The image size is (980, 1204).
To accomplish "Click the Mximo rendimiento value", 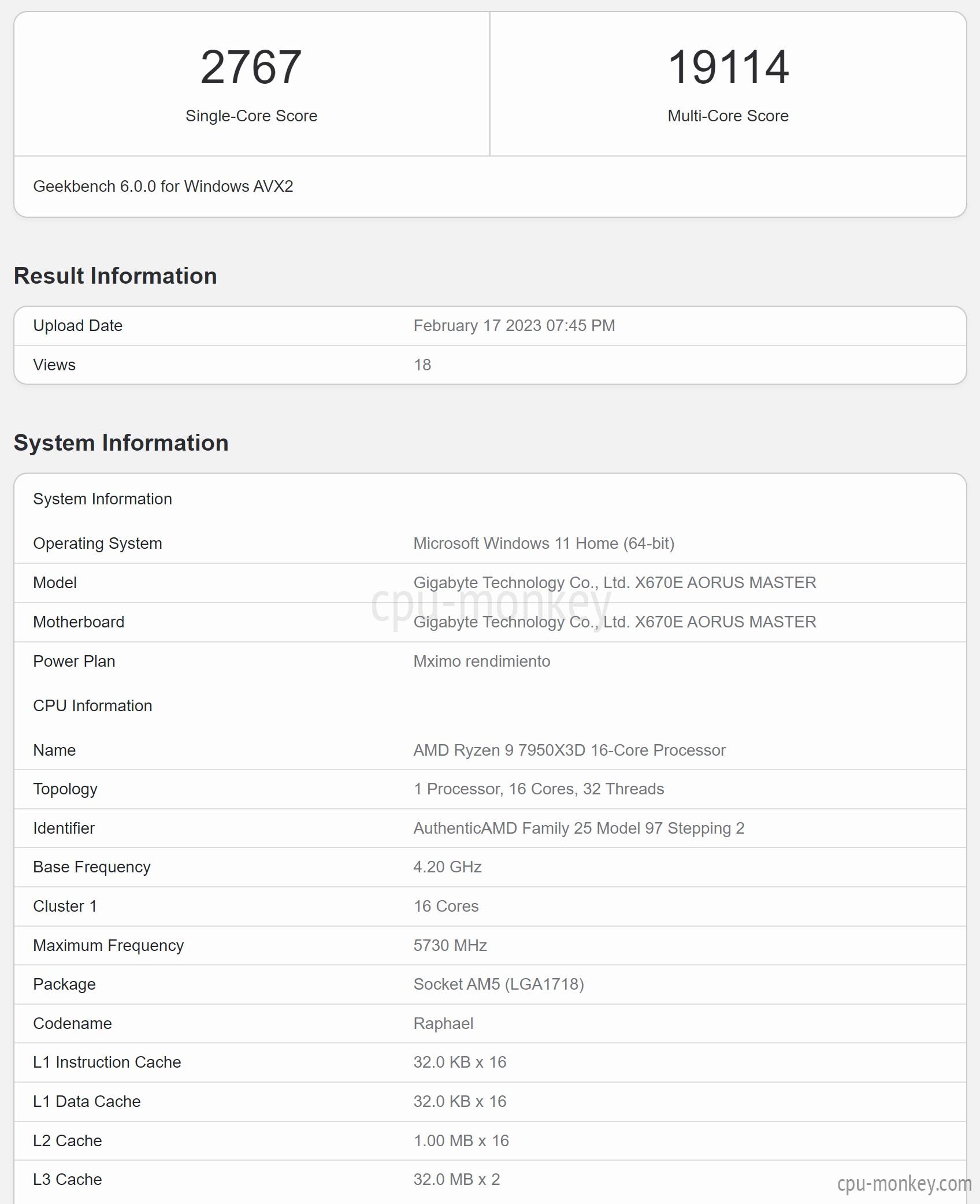I will (482, 662).
